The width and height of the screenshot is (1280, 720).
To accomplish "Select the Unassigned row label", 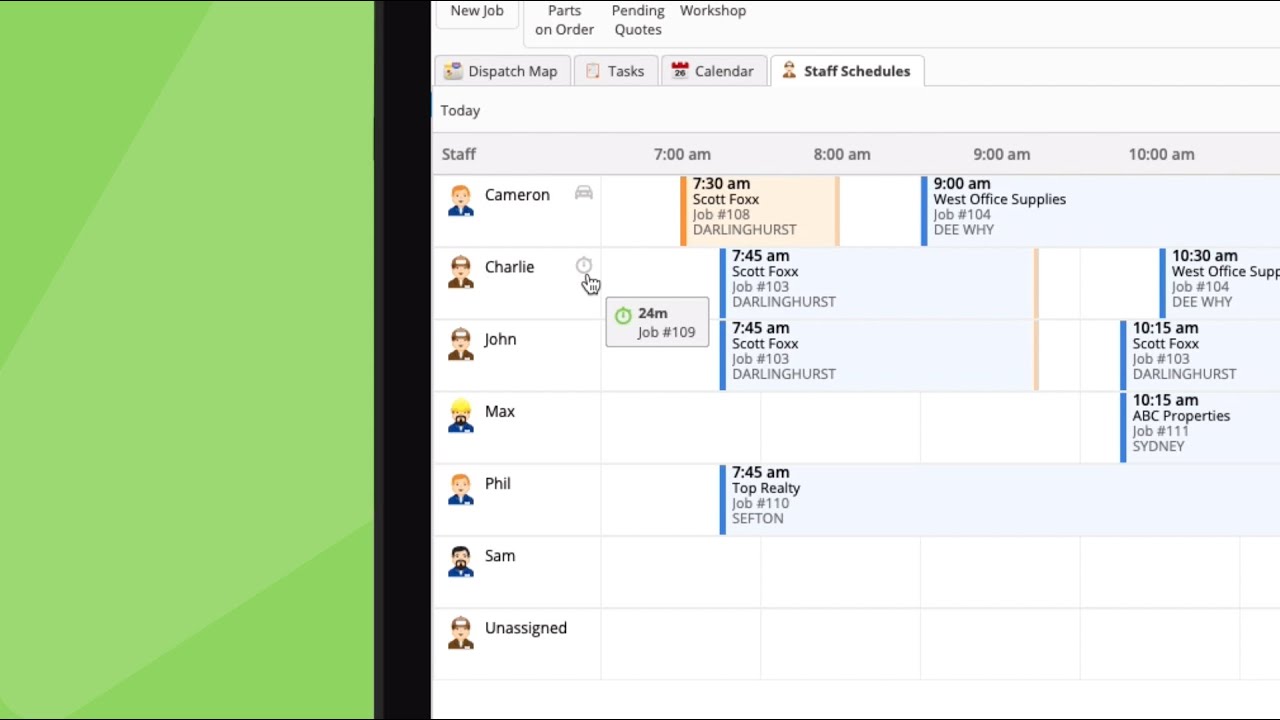I will point(526,628).
